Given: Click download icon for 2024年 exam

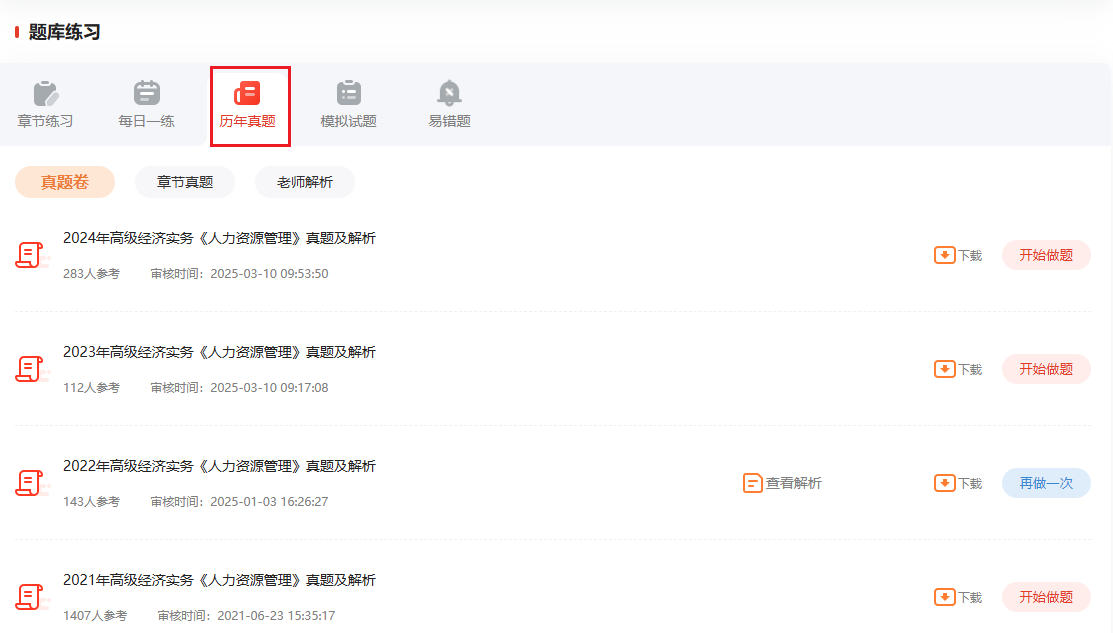Looking at the screenshot, I should click(945, 255).
